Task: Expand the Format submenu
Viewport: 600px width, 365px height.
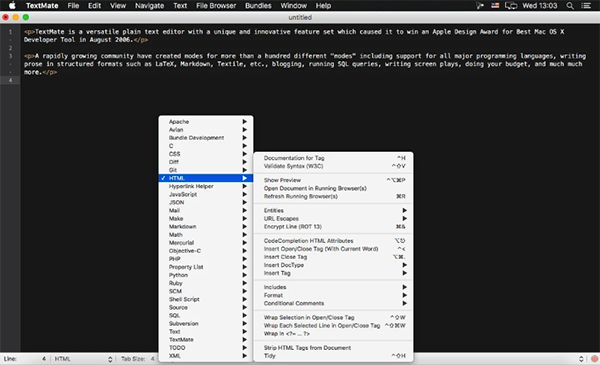Action: coord(333,295)
